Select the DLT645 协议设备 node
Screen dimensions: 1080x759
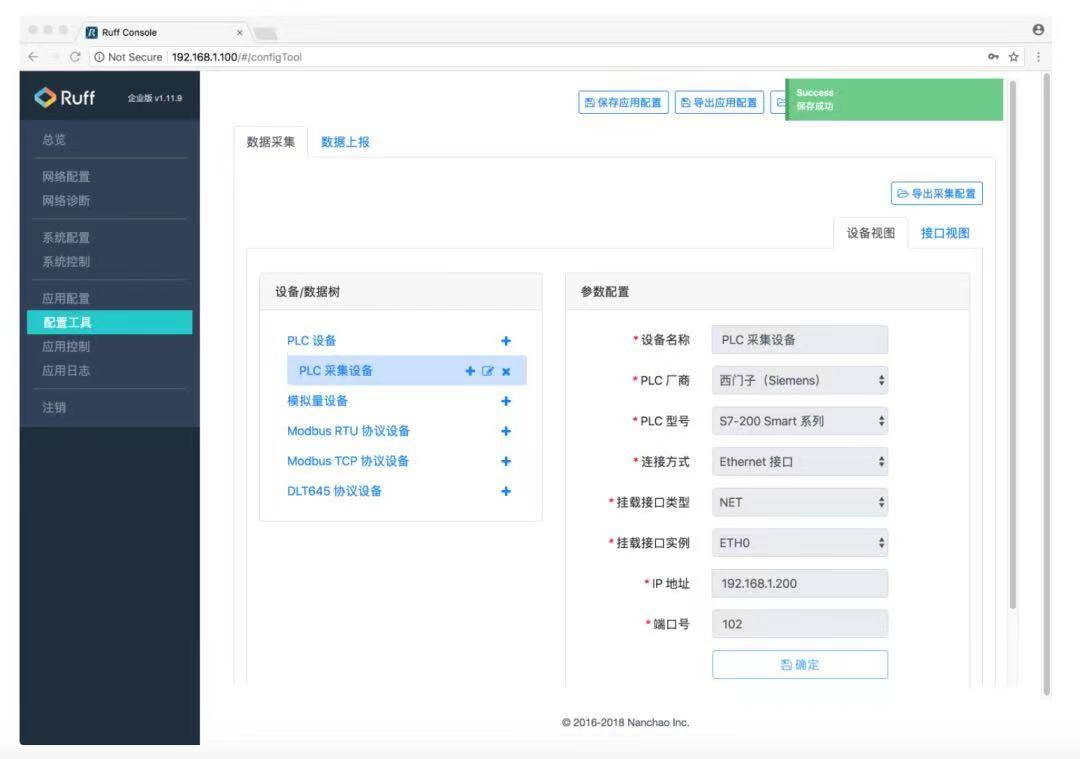(x=334, y=491)
